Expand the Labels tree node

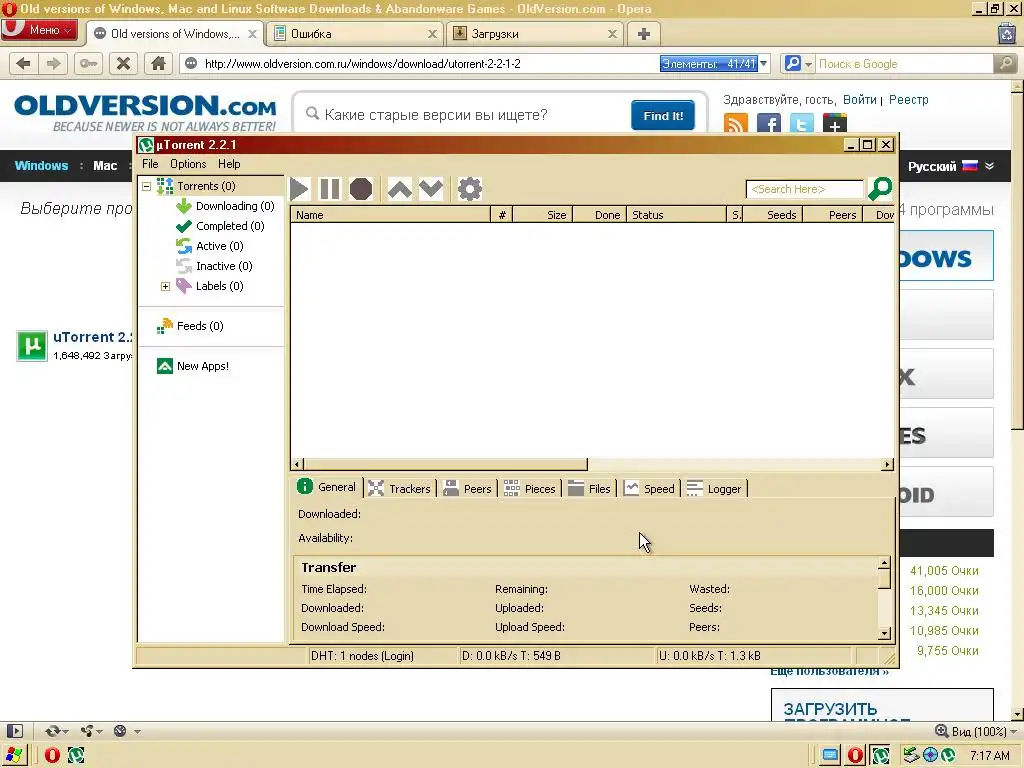[165, 286]
